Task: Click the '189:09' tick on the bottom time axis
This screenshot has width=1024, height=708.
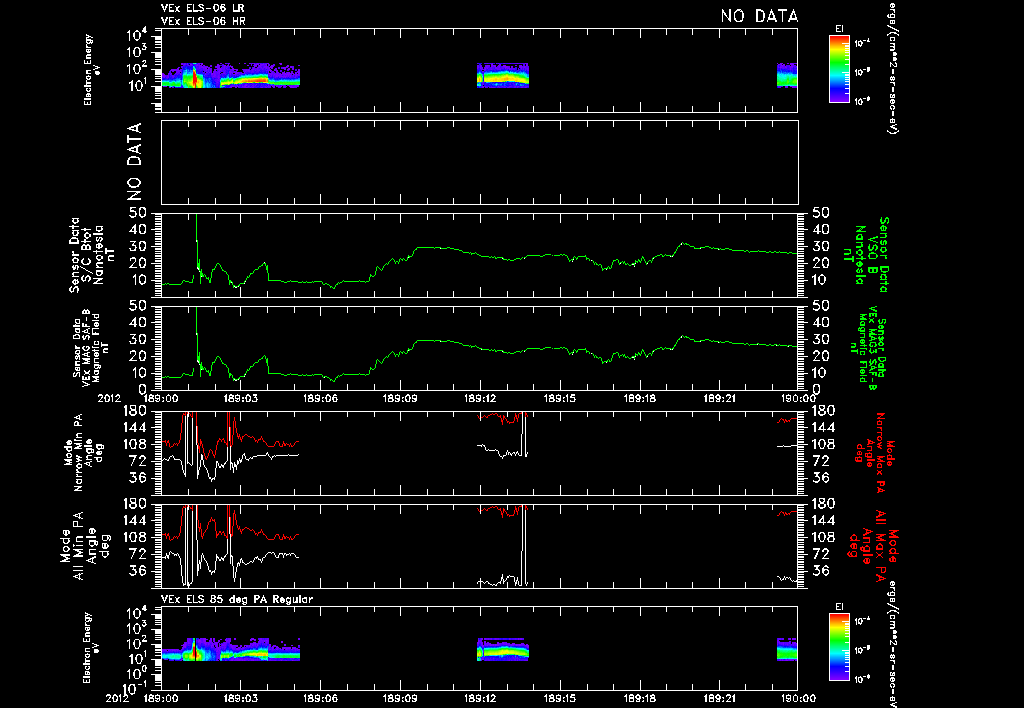Action: [x=400, y=698]
